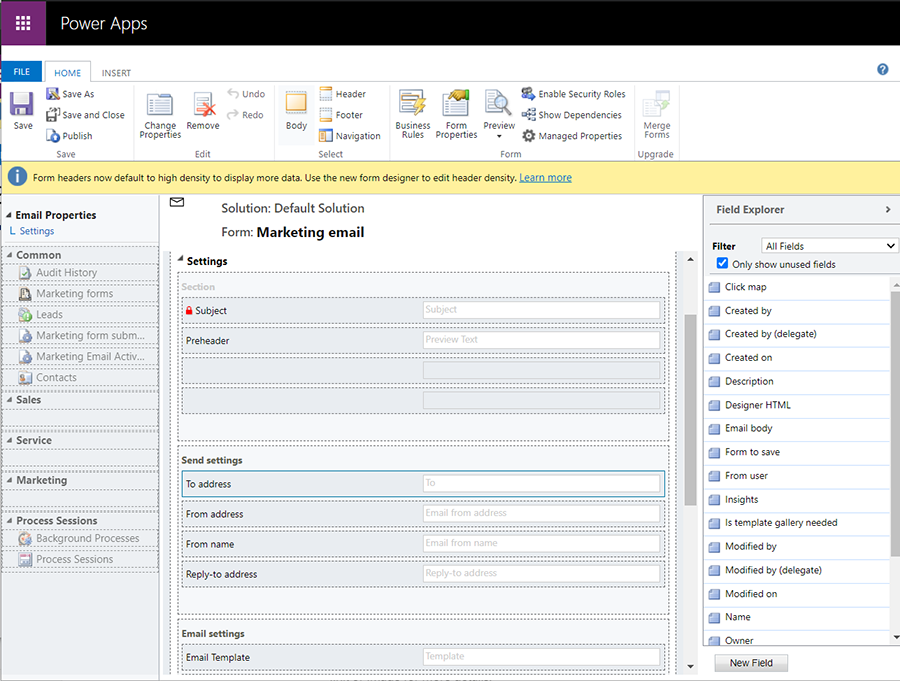The width and height of the screenshot is (900, 681).
Task: Click the Save icon in the ribbon
Action: click(x=21, y=107)
